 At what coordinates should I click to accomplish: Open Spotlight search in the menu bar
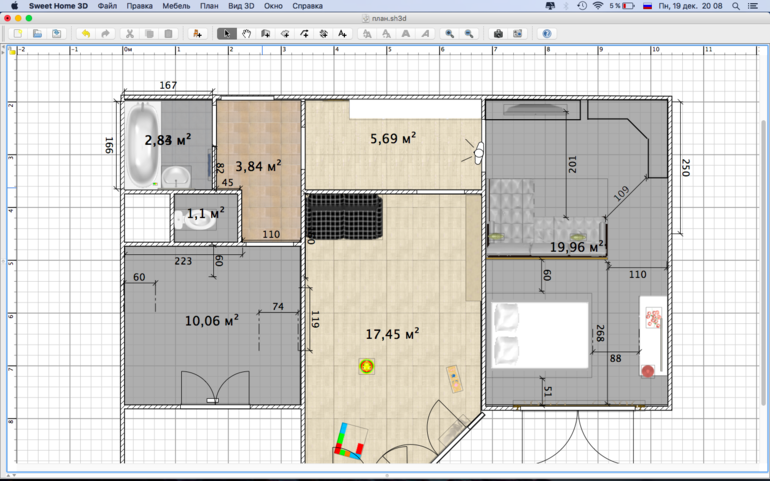pos(738,6)
